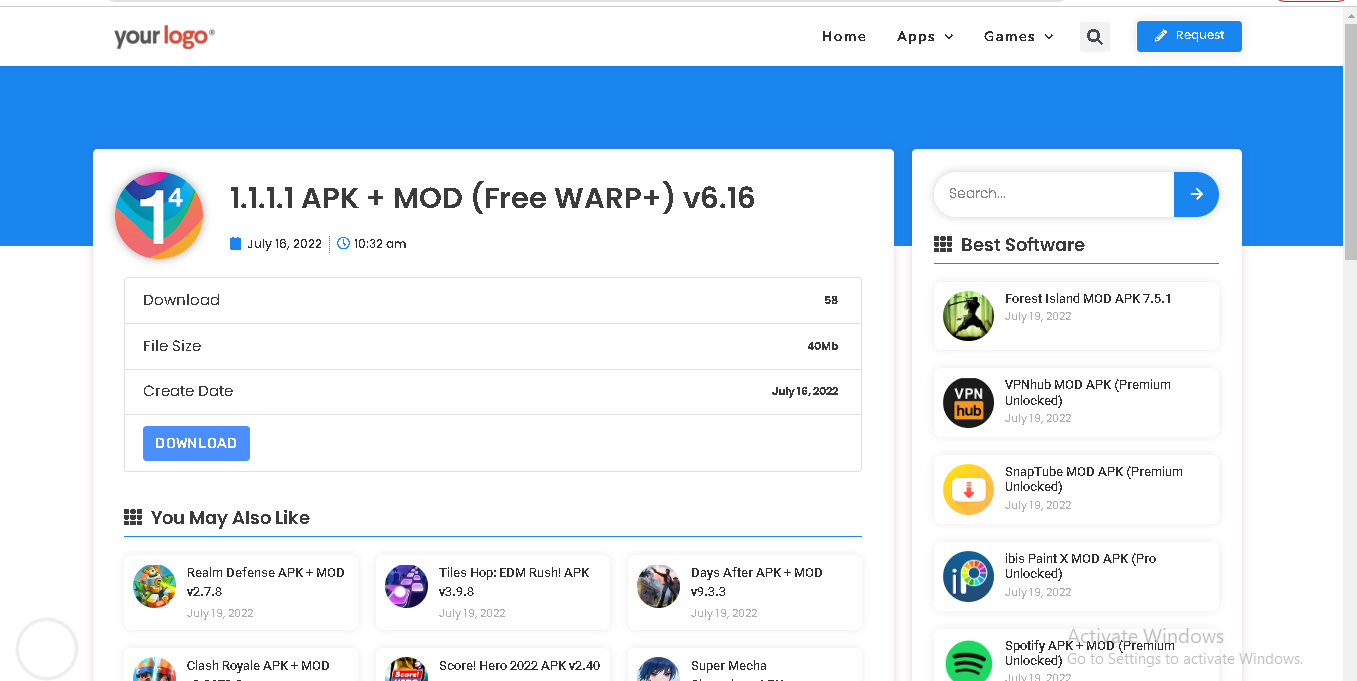This screenshot has height=681, width=1357.
Task: Expand the Apps dropdown menu
Action: point(925,37)
